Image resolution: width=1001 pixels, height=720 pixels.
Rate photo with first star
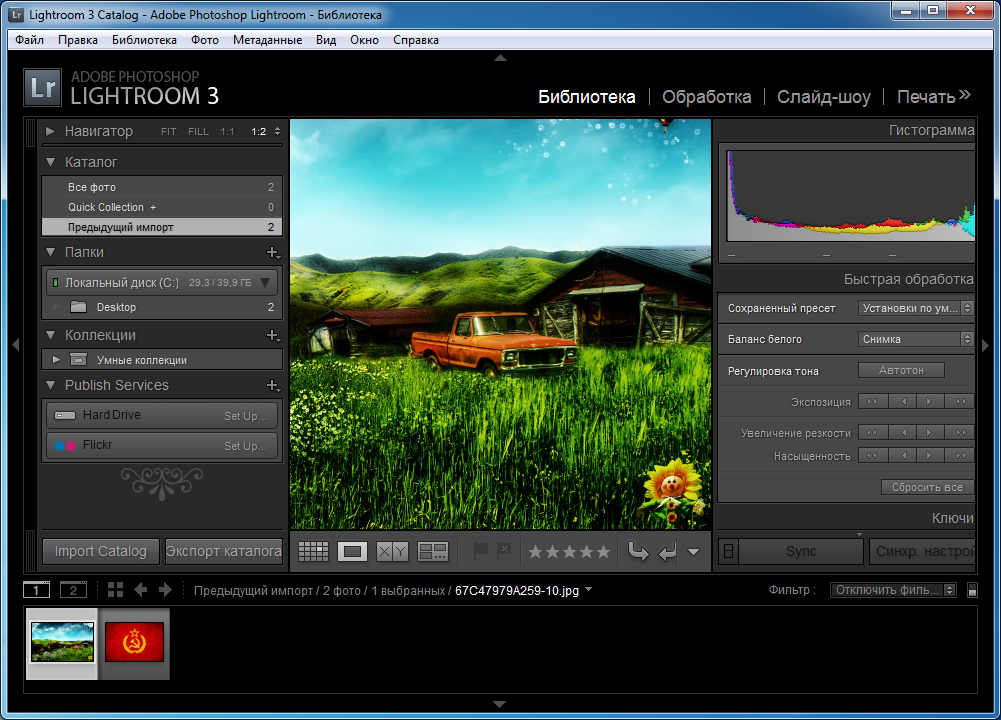pyautogui.click(x=536, y=551)
